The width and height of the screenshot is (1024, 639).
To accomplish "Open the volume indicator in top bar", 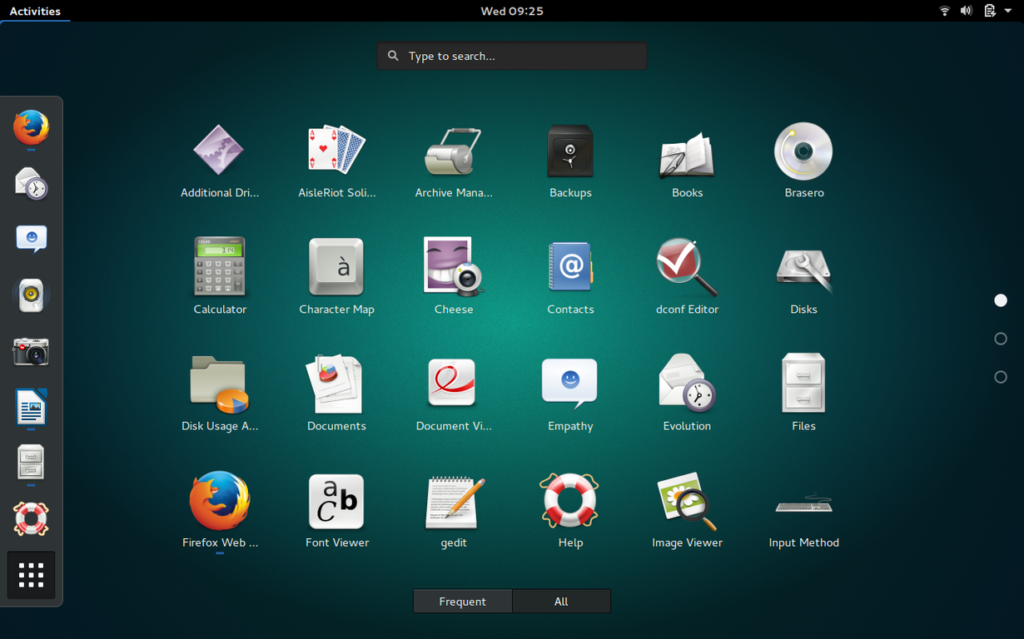I will [x=966, y=10].
